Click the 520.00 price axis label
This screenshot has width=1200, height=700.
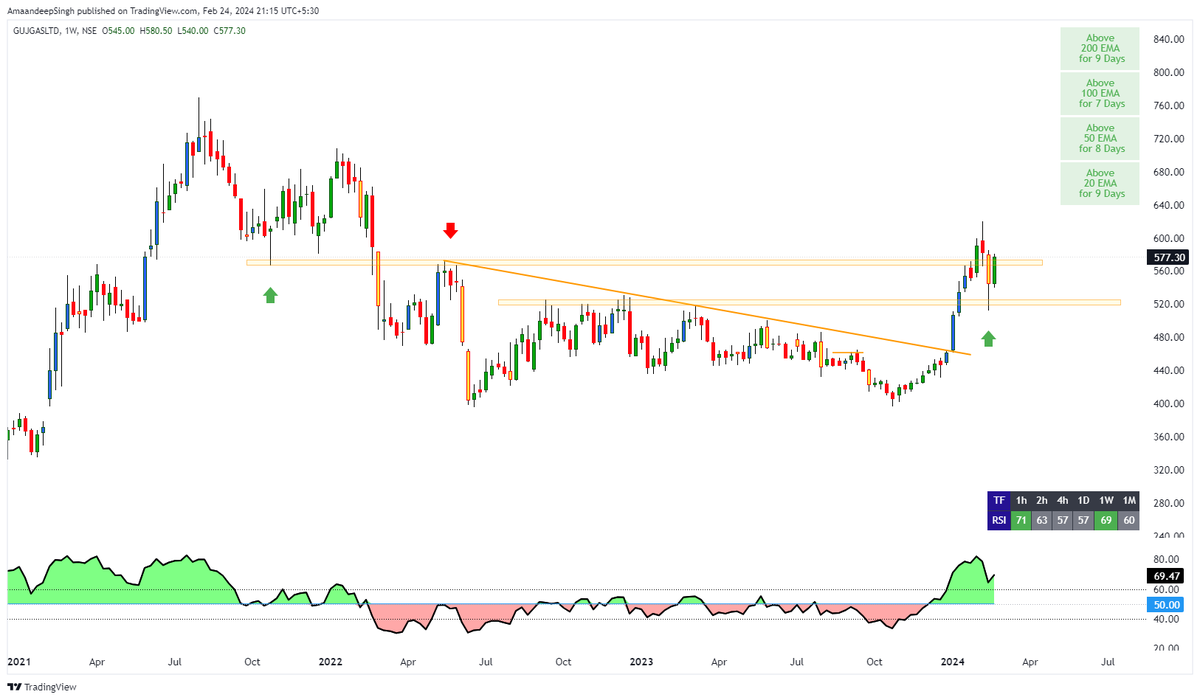(x=1168, y=304)
